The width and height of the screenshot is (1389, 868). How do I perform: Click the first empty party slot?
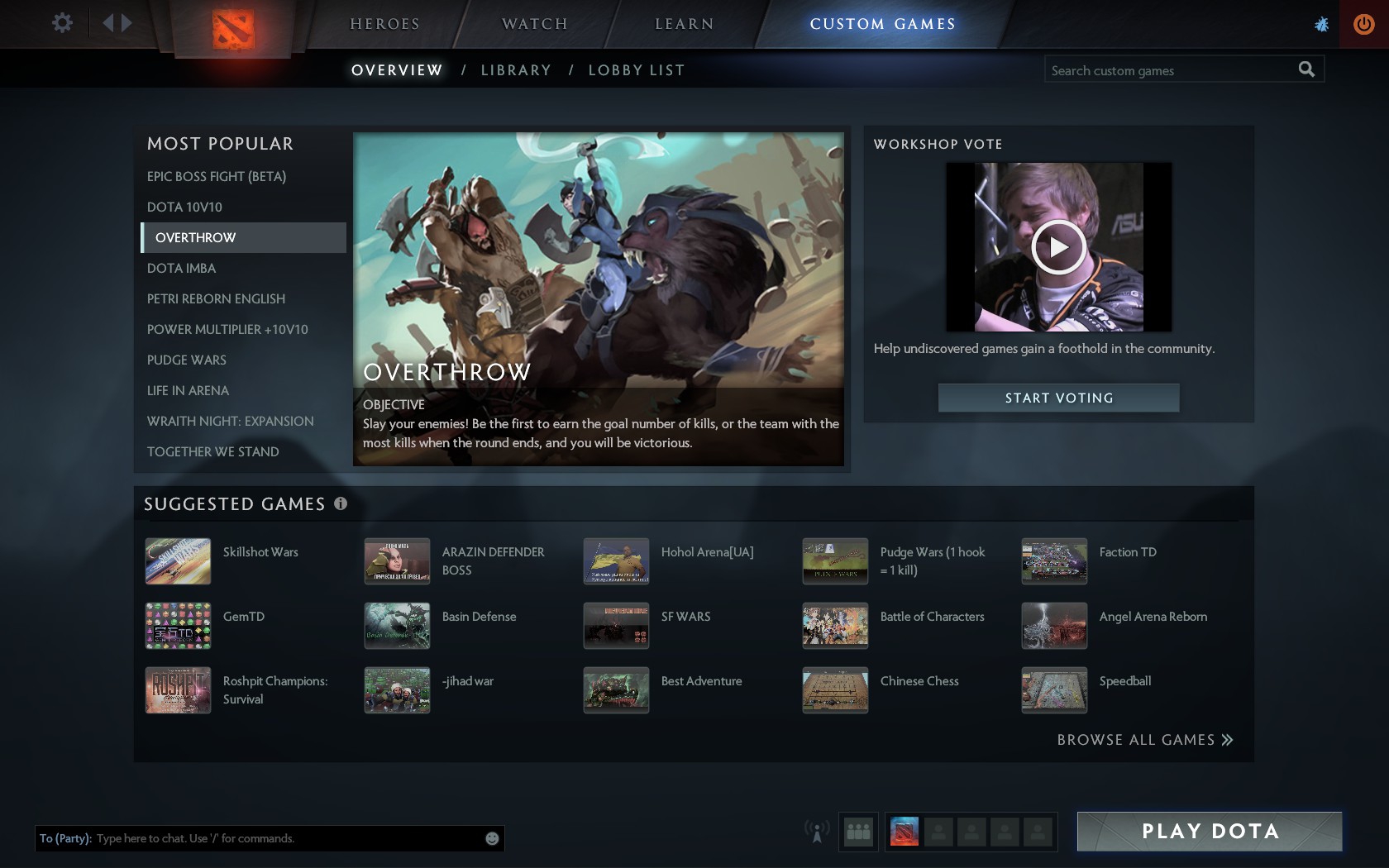point(938,832)
